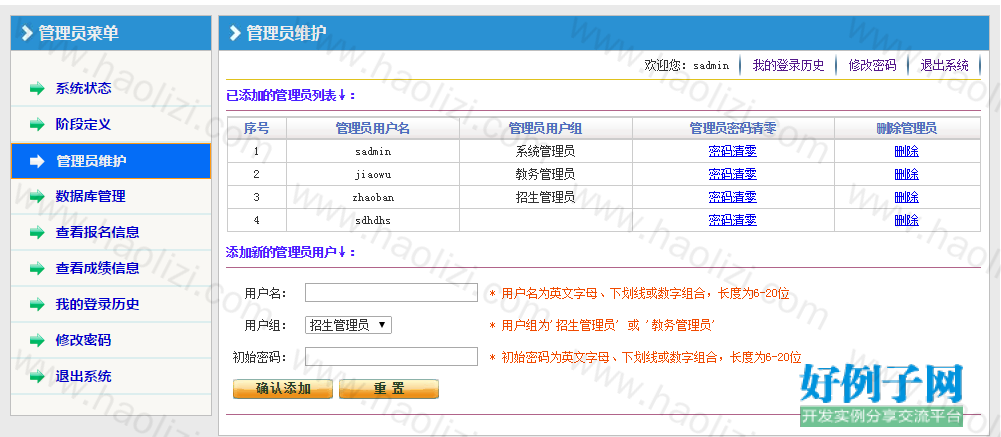Viewport: 1001px width, 437px height.
Task: Click the chevron icon in 管理员菜单 header
Action: coord(27,33)
